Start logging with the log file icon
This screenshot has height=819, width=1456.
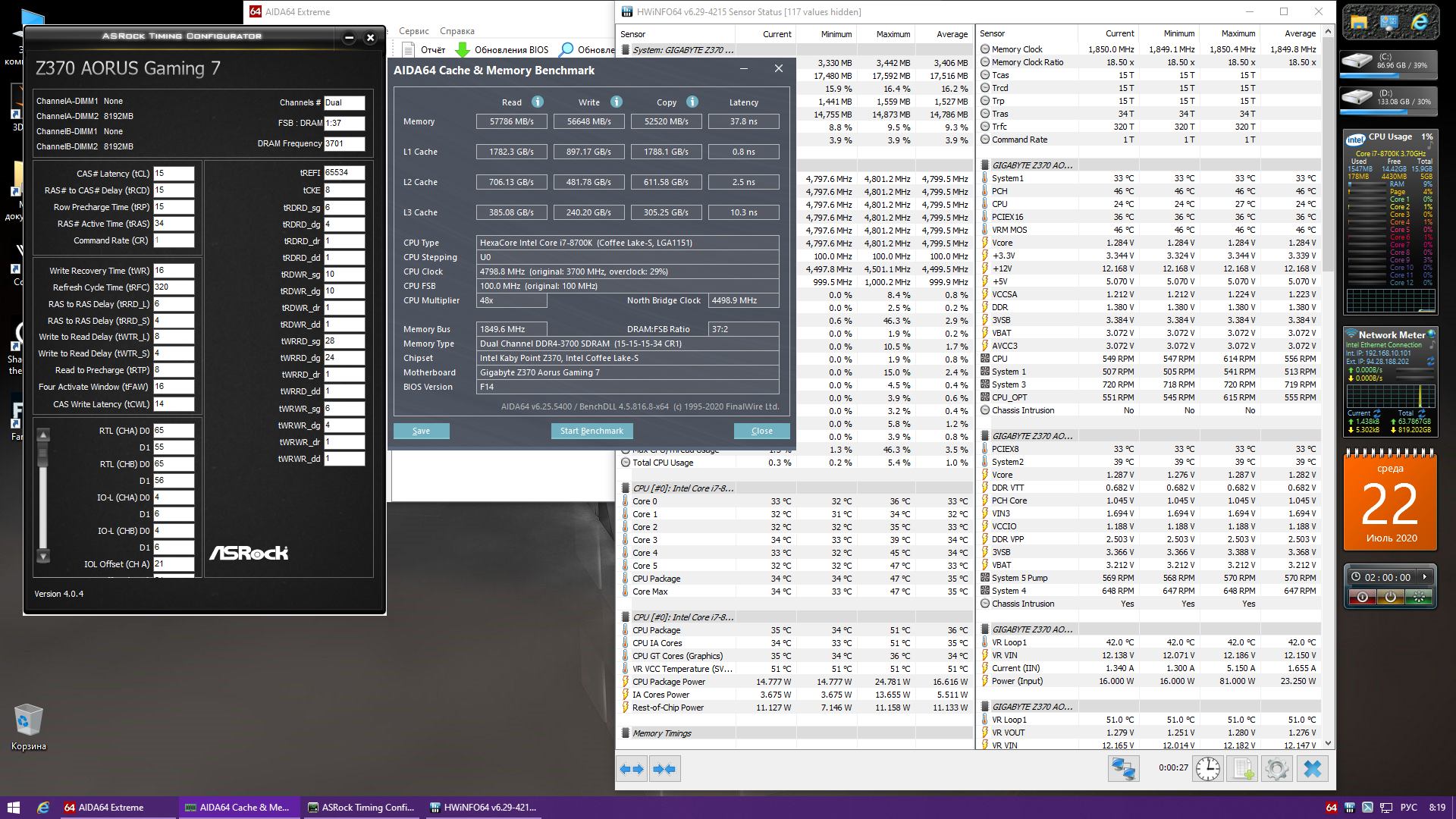pos(1243,769)
